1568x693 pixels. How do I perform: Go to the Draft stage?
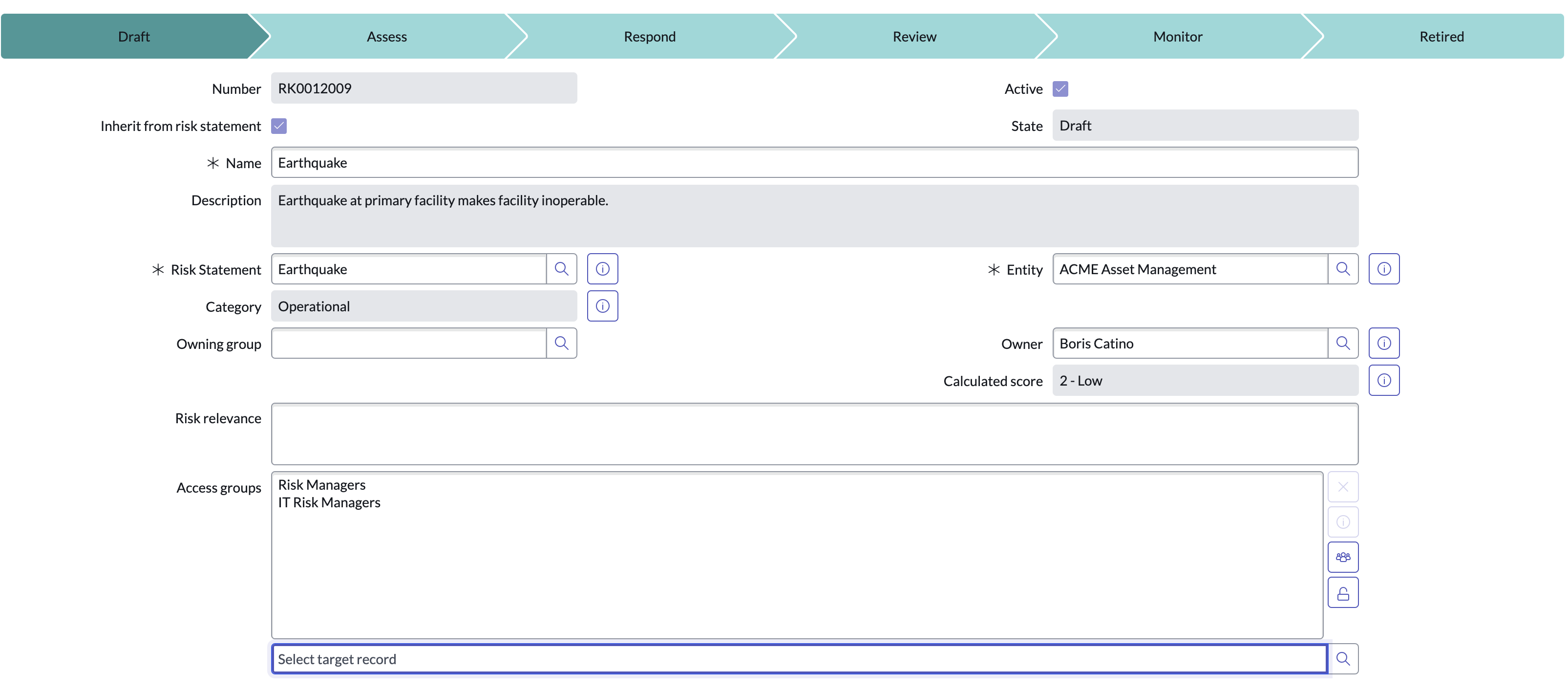click(134, 37)
